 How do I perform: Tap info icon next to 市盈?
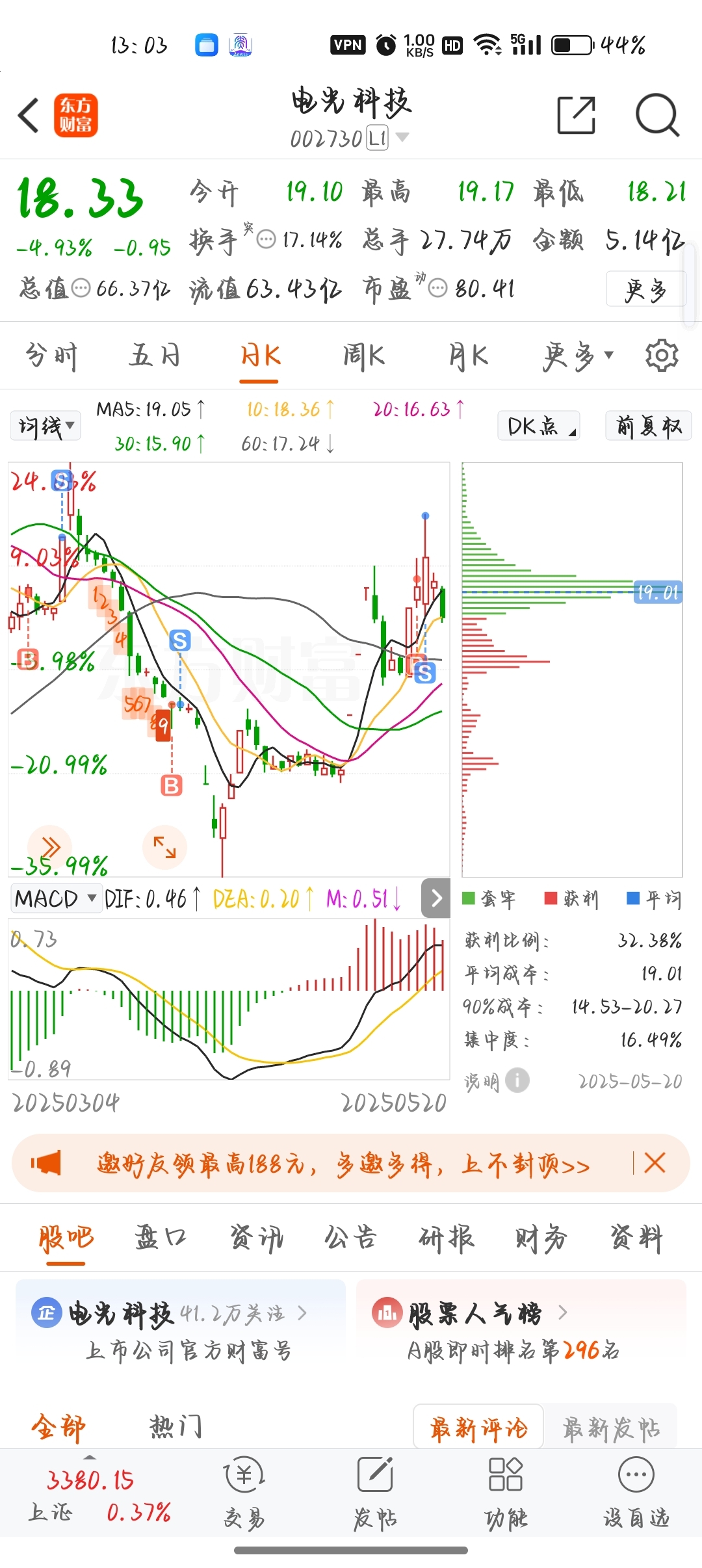(x=438, y=288)
